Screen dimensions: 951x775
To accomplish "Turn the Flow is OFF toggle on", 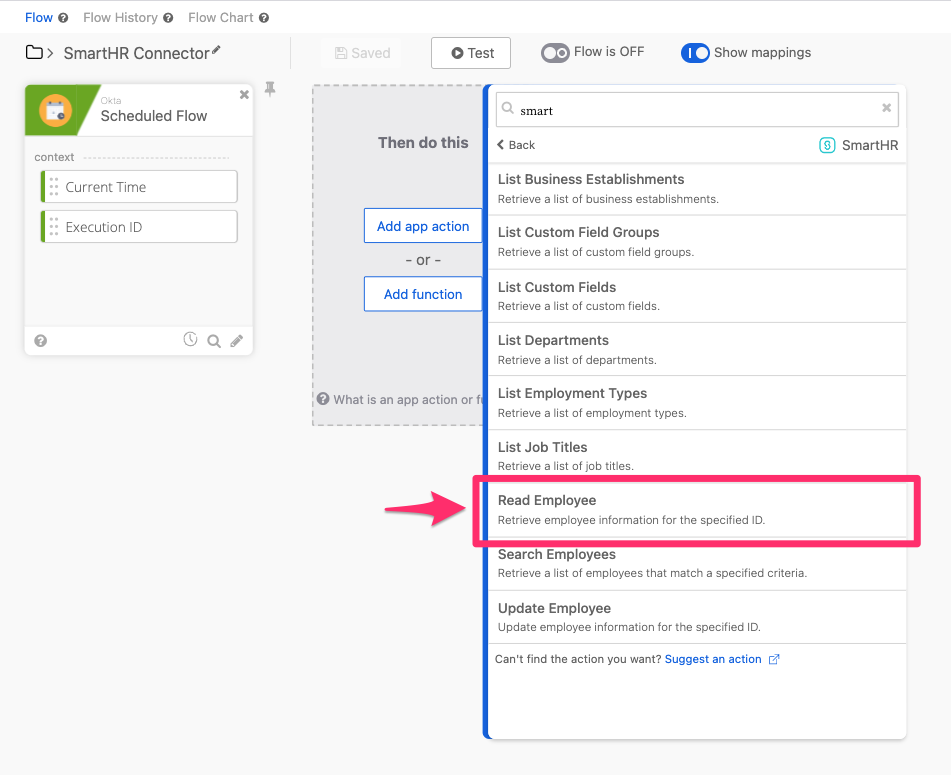I will coord(555,52).
